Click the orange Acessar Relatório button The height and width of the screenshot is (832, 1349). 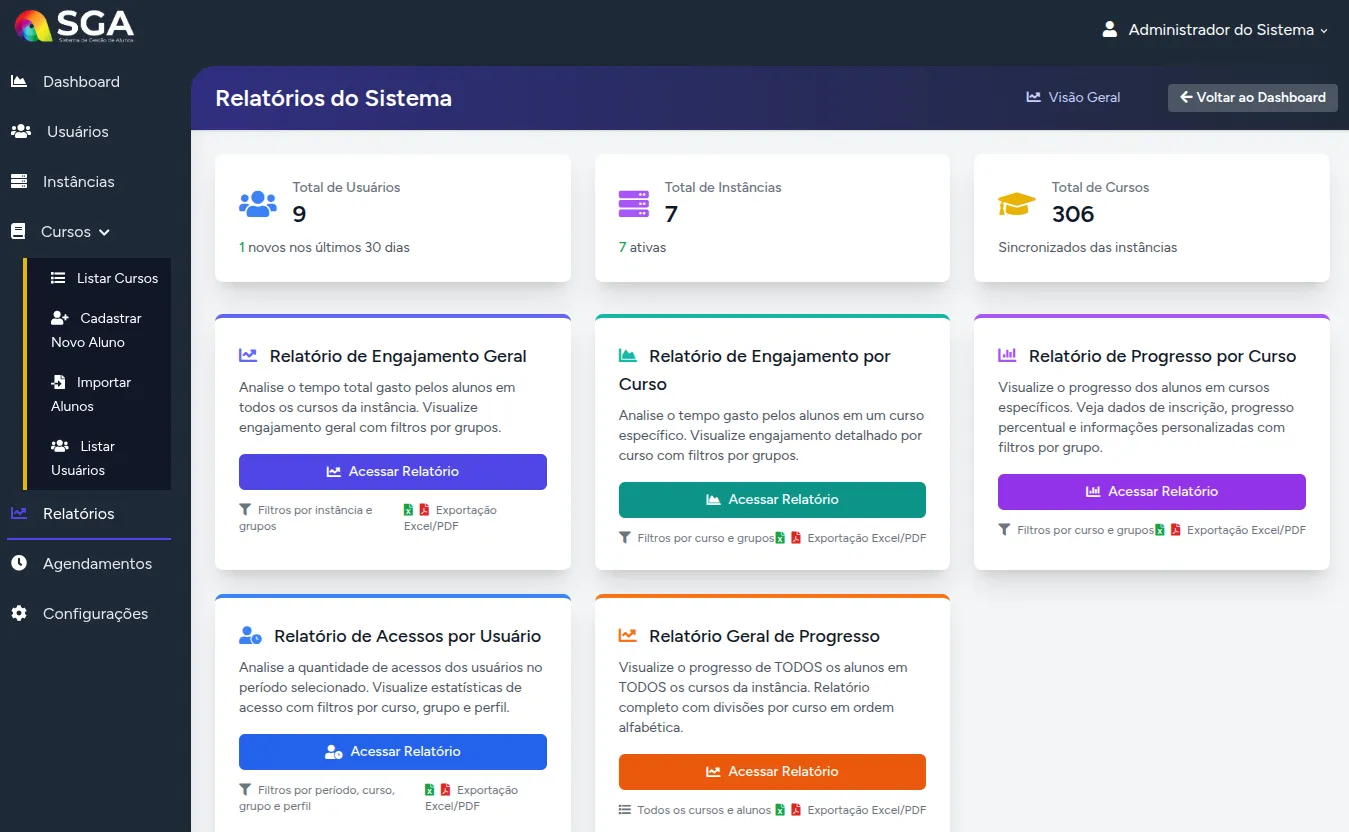tap(772, 771)
